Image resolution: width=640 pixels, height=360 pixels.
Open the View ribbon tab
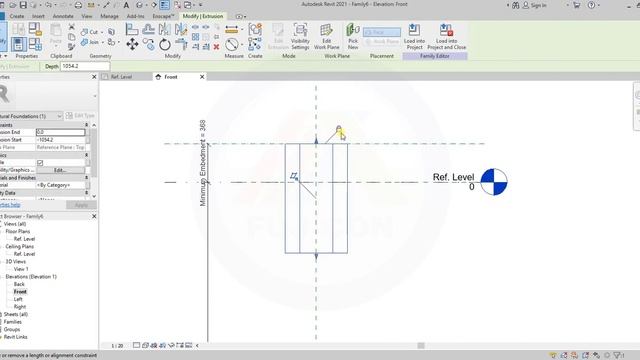87,16
